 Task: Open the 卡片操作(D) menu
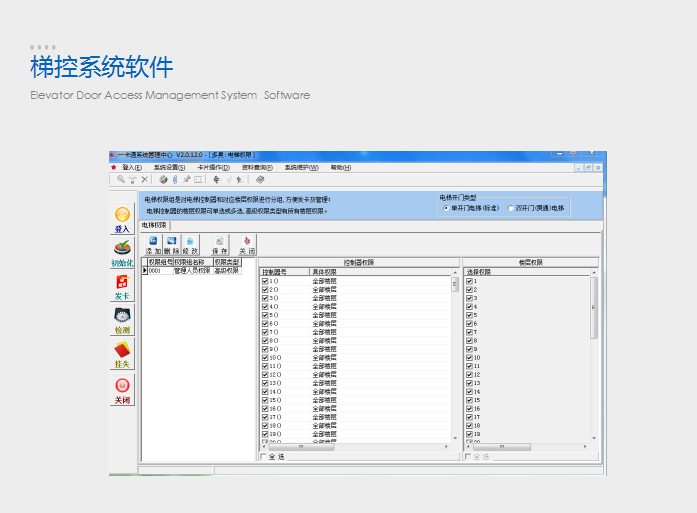(x=213, y=167)
